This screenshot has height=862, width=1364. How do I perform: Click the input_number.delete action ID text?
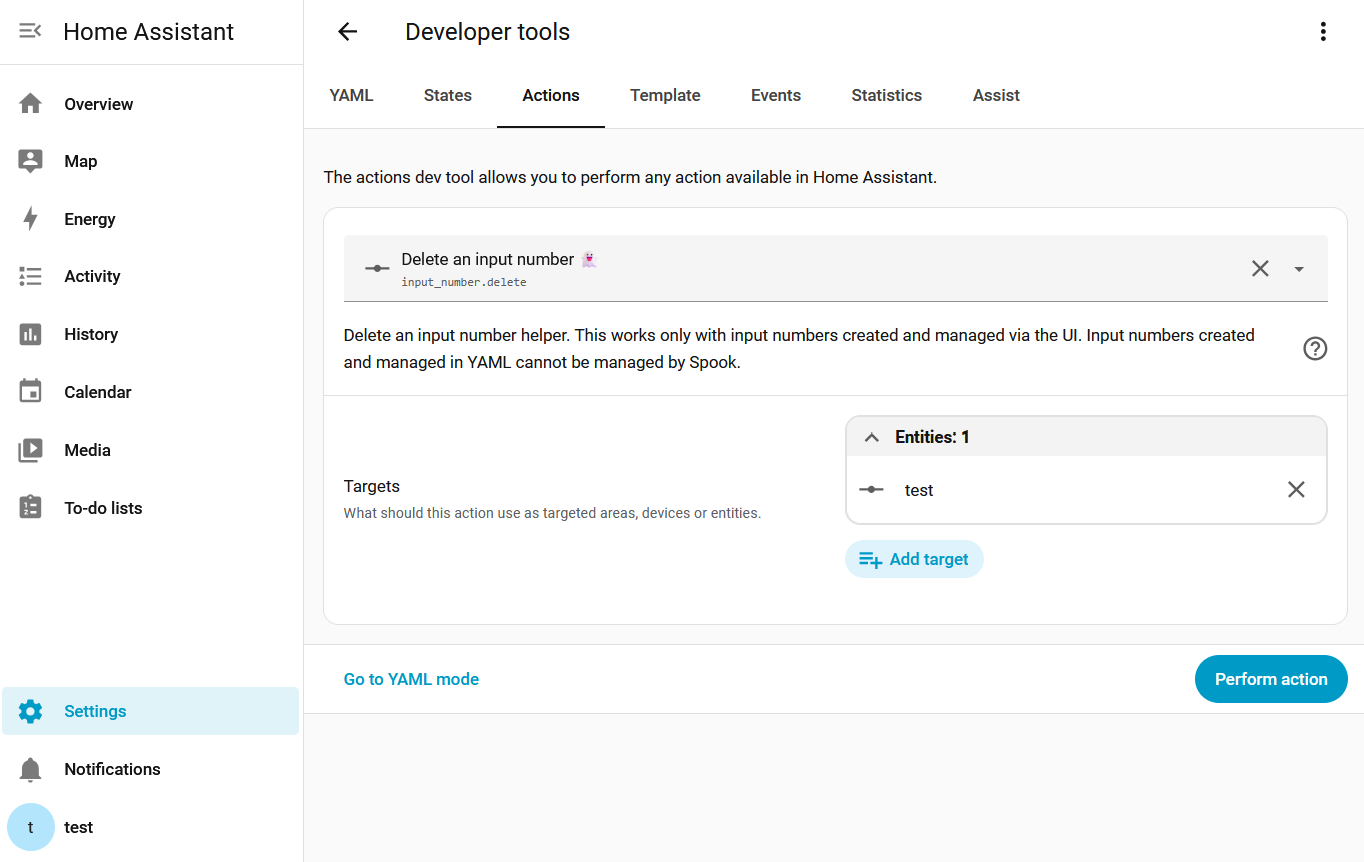[x=464, y=282]
